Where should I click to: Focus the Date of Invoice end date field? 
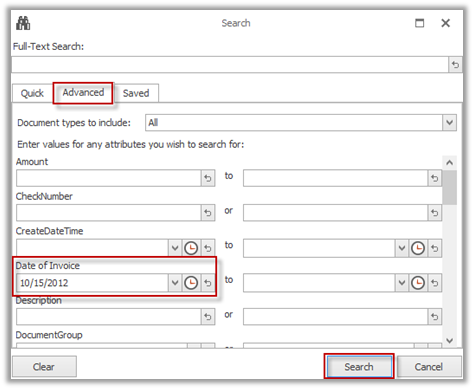click(x=319, y=283)
